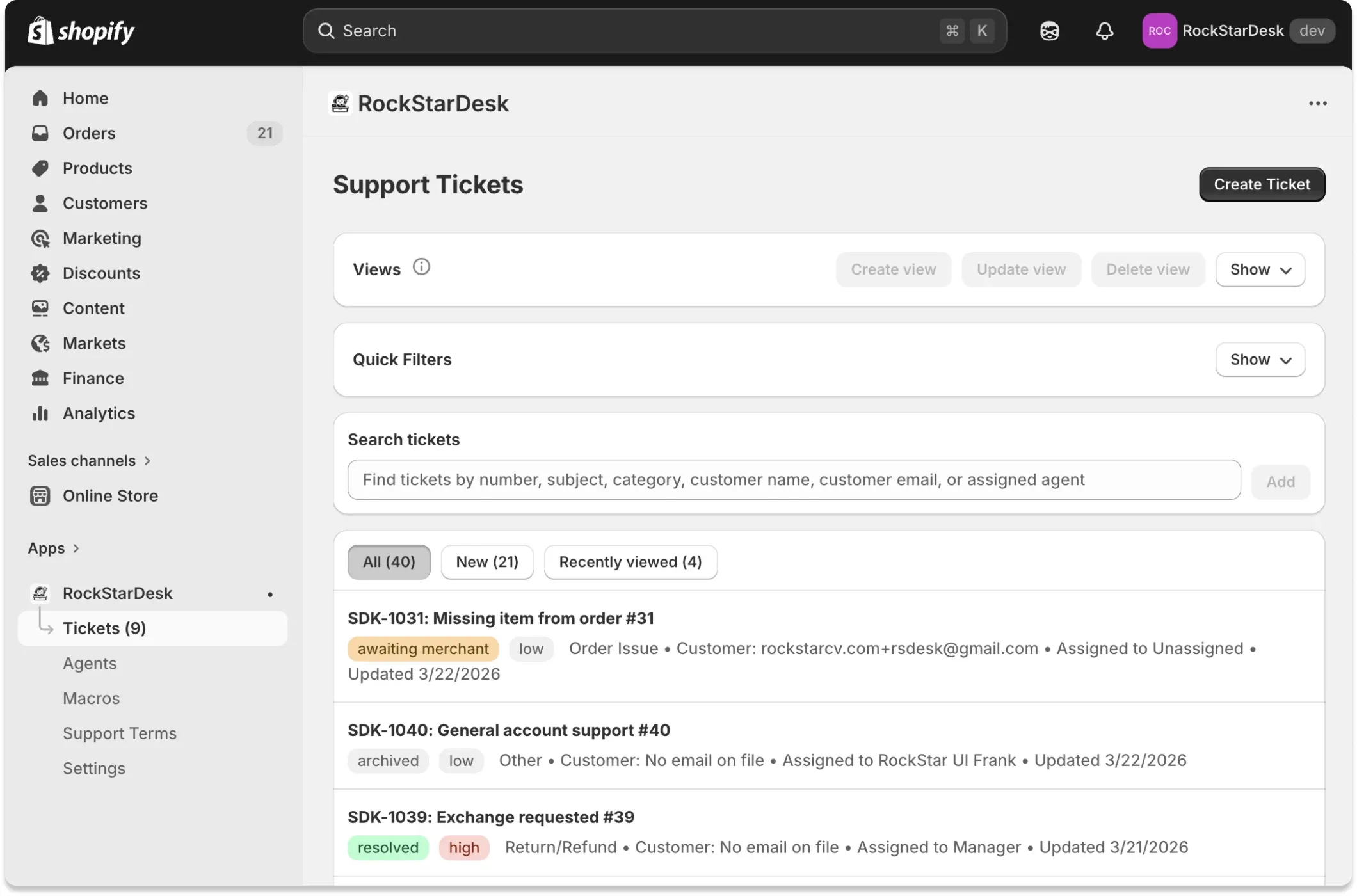Click the Support Tickets heading
This screenshot has height=896, width=1357.
tap(428, 184)
